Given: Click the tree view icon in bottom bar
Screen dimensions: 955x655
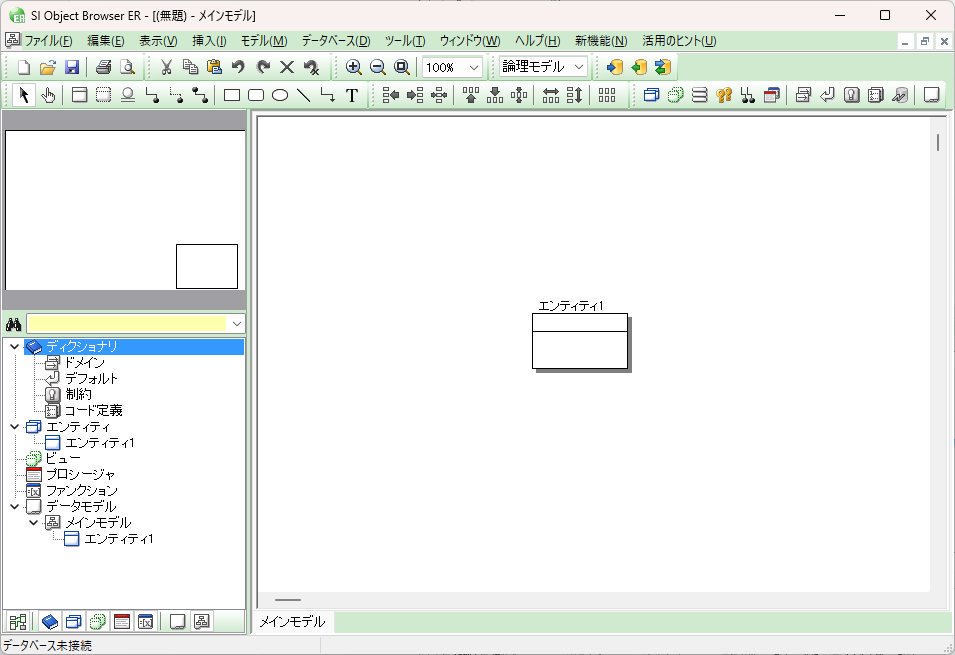Looking at the screenshot, I should pyautogui.click(x=18, y=621).
